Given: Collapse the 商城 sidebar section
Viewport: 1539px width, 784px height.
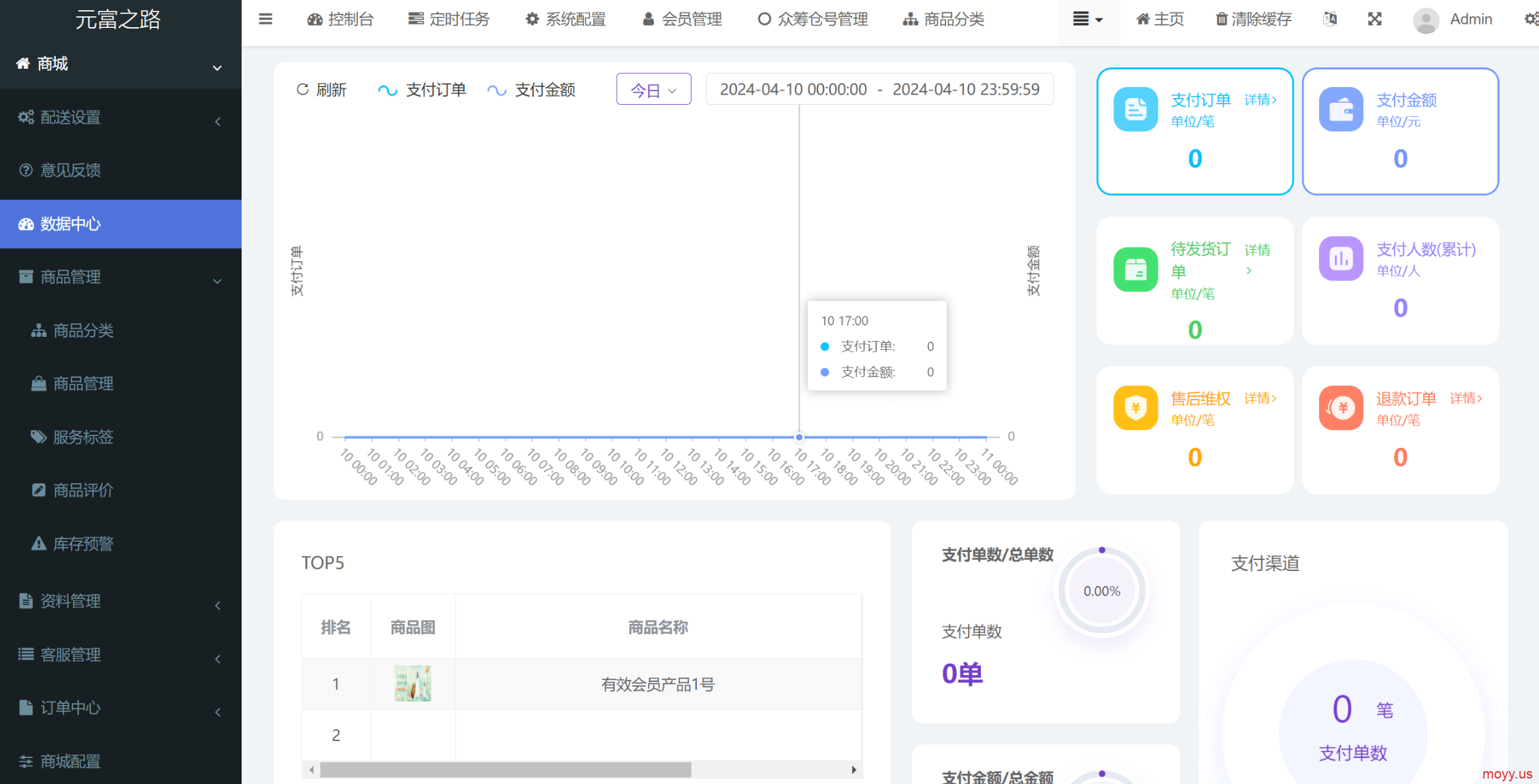Looking at the screenshot, I should point(120,64).
